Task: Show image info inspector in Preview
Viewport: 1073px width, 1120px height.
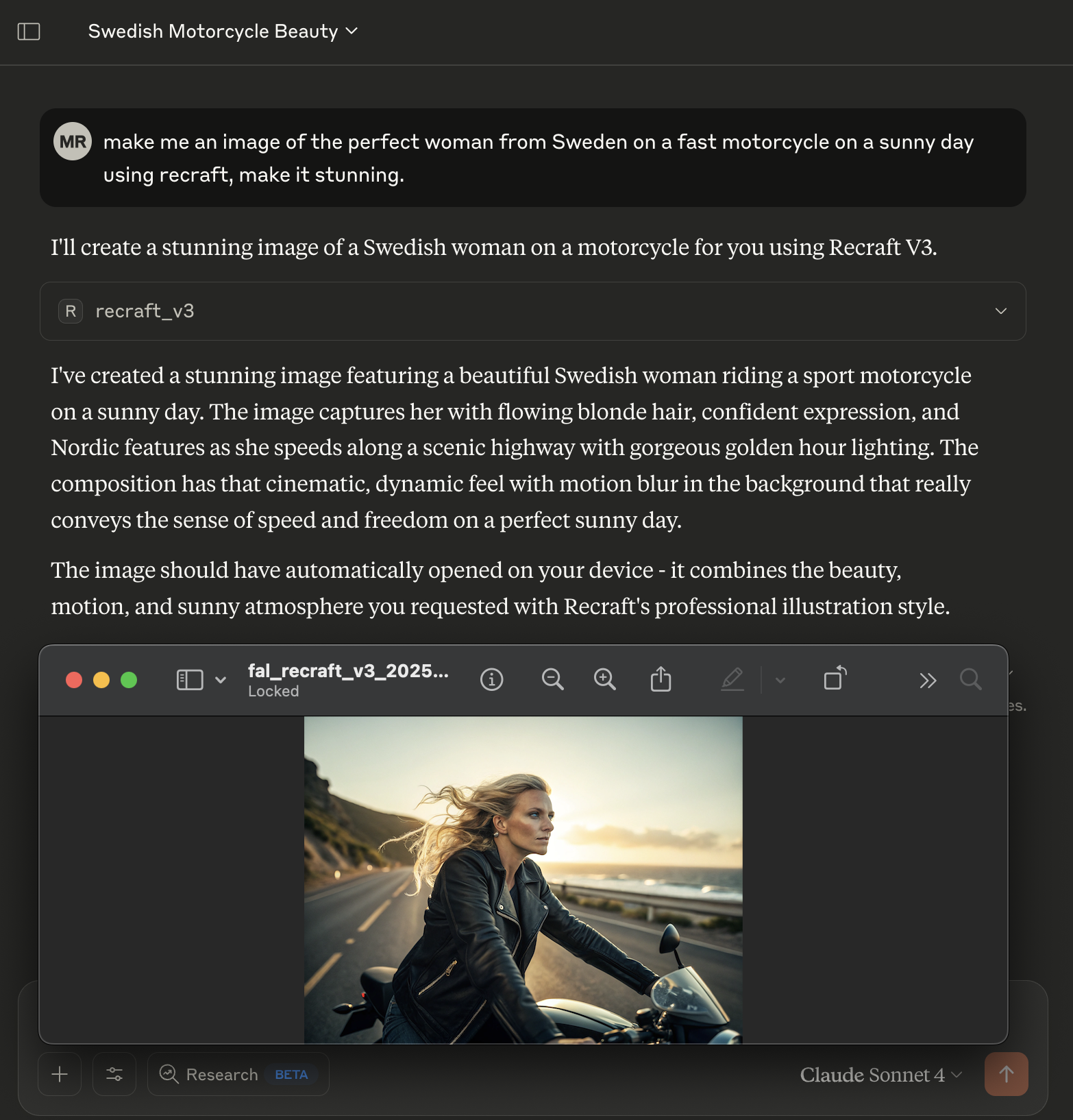Action: (x=491, y=680)
